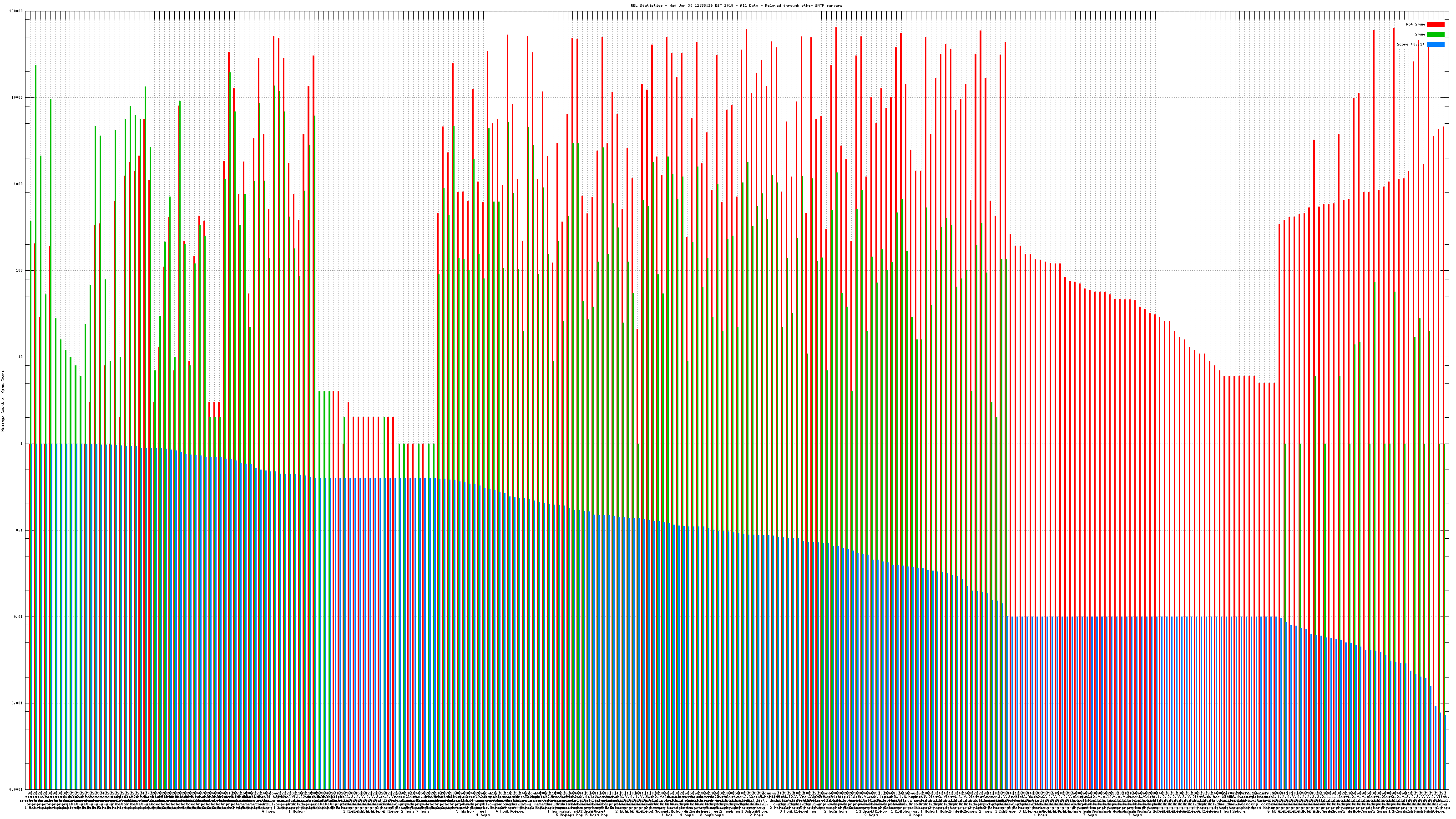Image resolution: width=1456 pixels, height=819 pixels.
Task: Select the 'Not Spam' legend label
Action: coord(1416,24)
